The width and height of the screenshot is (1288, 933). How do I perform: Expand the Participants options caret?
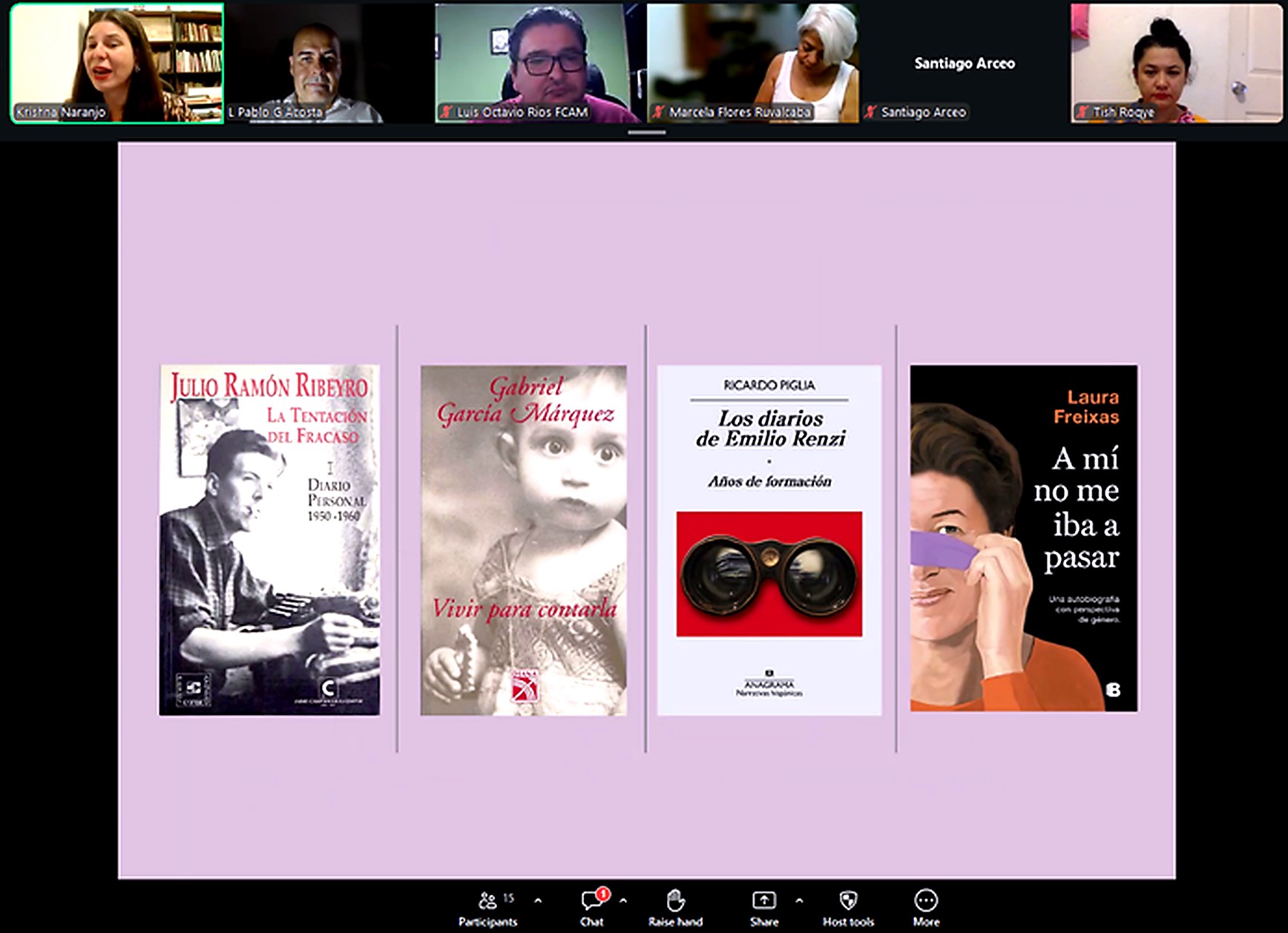[538, 900]
